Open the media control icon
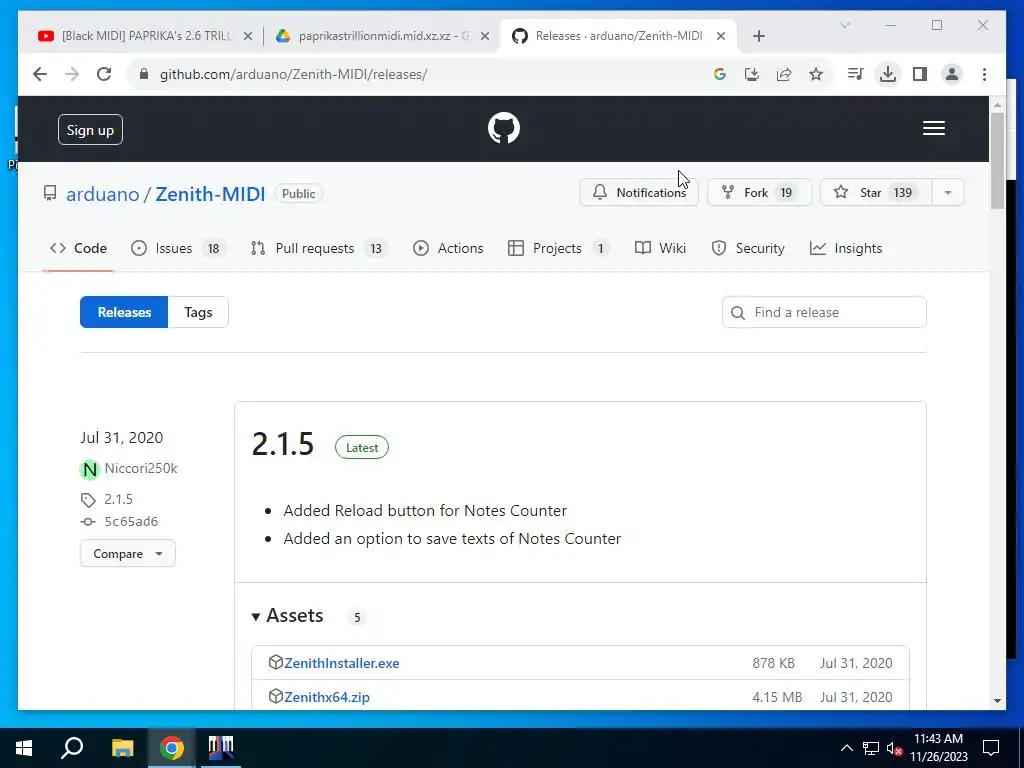This screenshot has width=1024, height=768. click(855, 74)
